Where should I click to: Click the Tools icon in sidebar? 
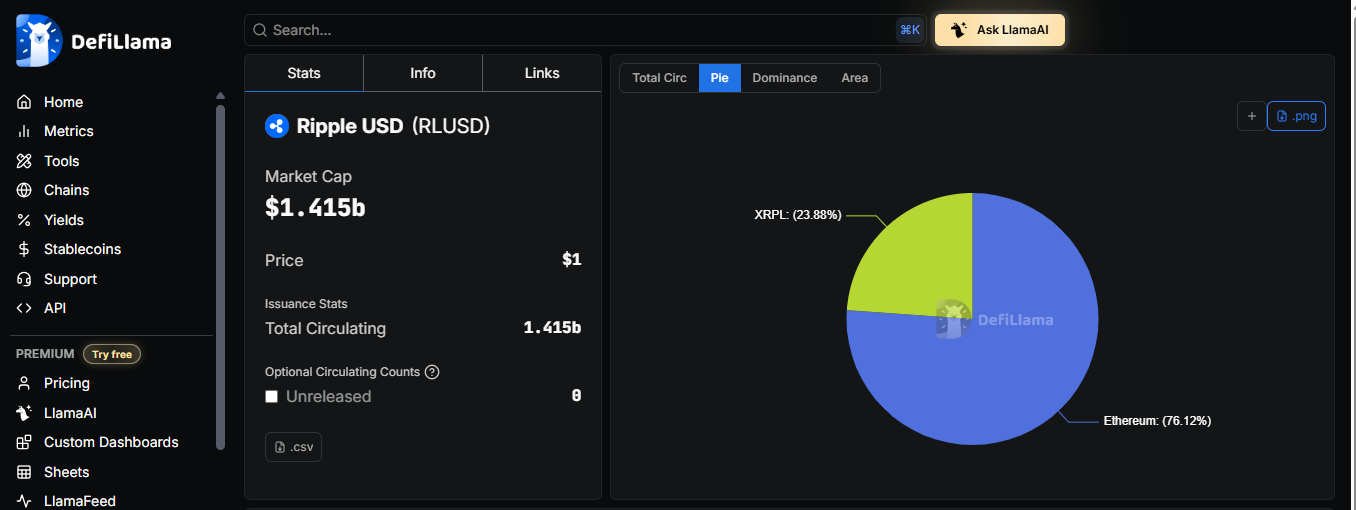pyautogui.click(x=24, y=161)
